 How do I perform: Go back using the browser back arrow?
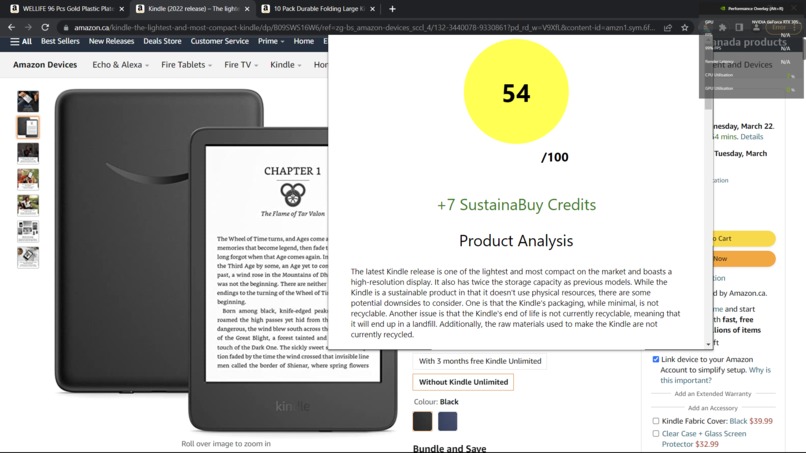pyautogui.click(x=11, y=27)
